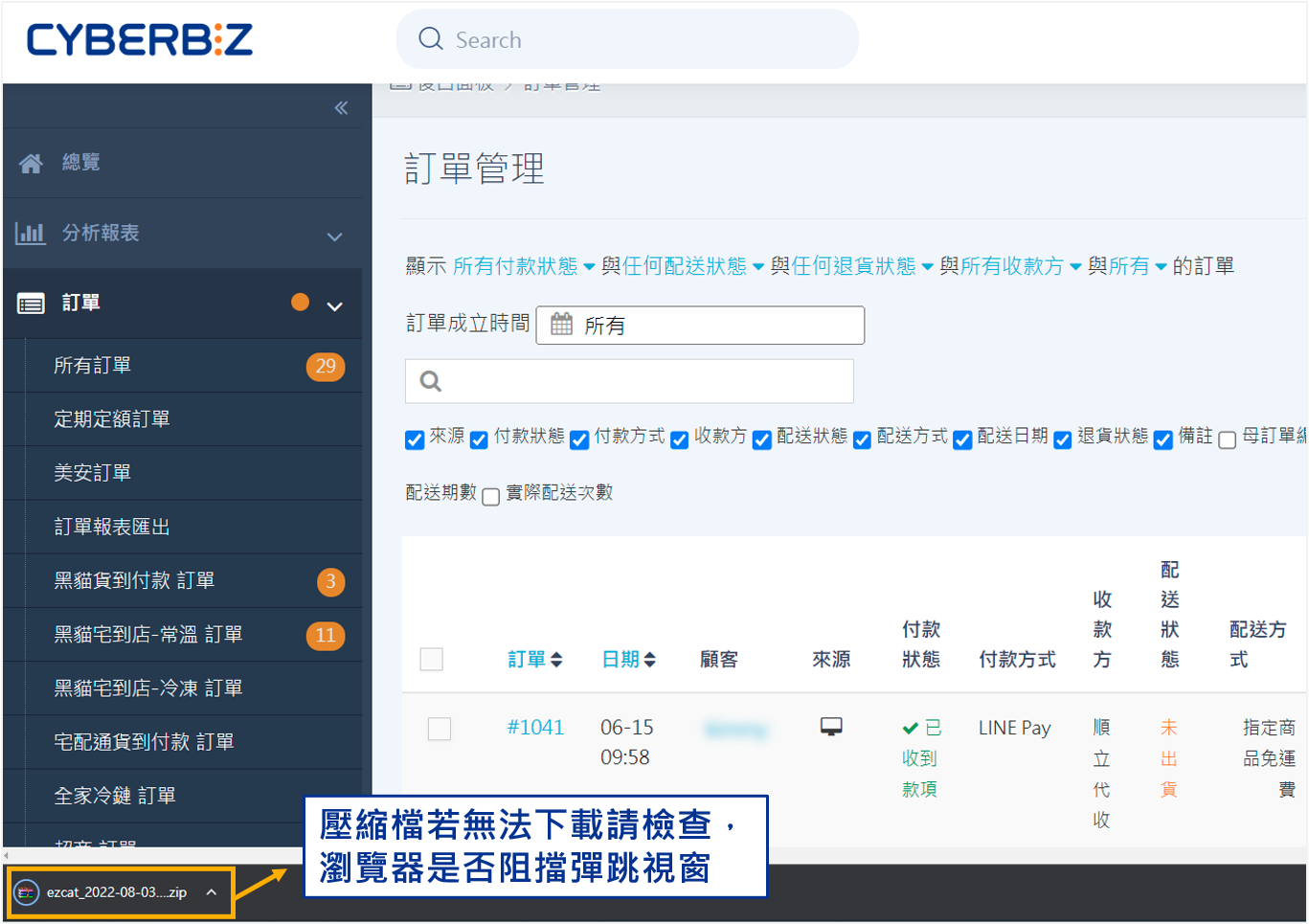This screenshot has height=924, width=1309.
Task: Click the calendar icon in date field
Action: click(x=562, y=325)
